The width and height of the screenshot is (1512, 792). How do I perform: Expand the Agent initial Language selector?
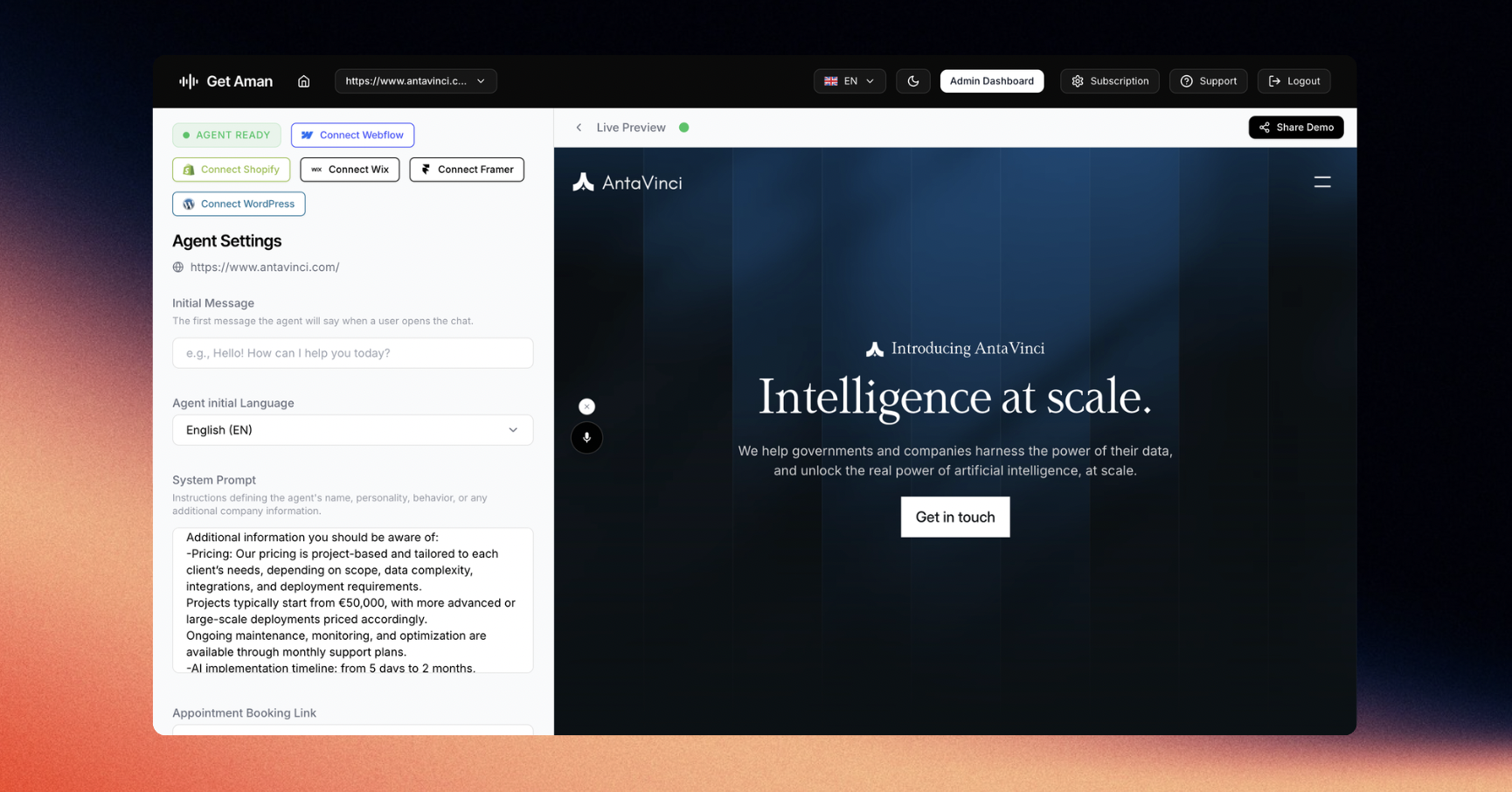point(352,429)
